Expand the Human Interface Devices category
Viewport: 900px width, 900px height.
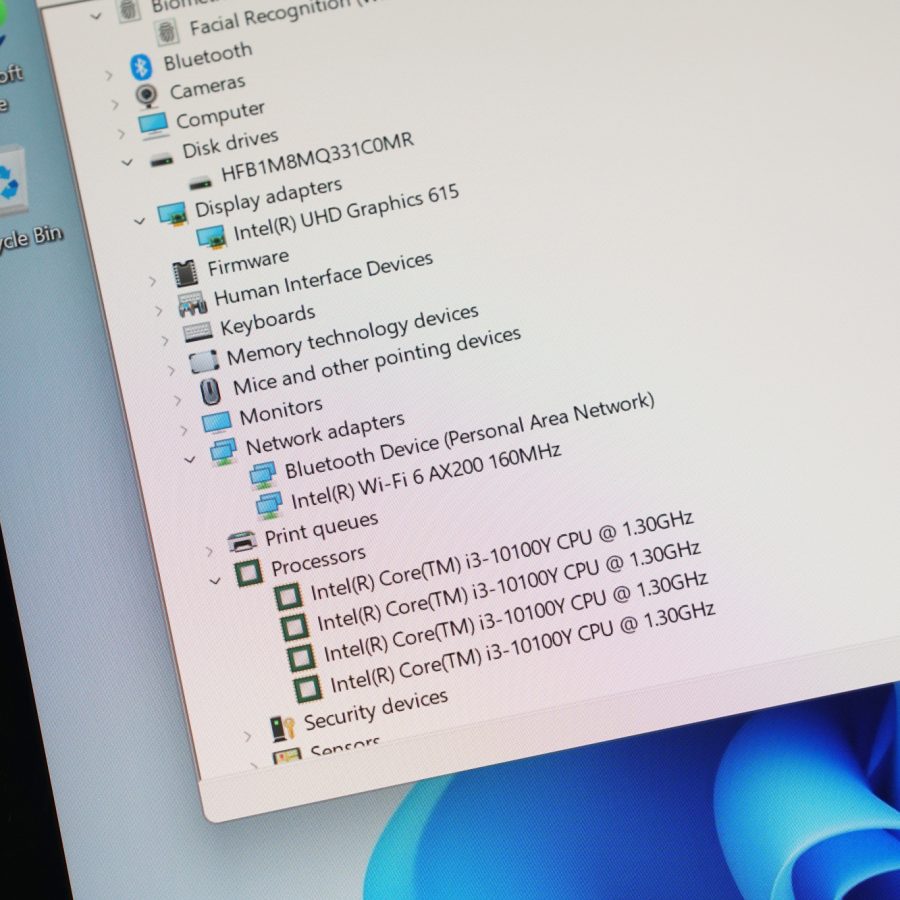158,311
